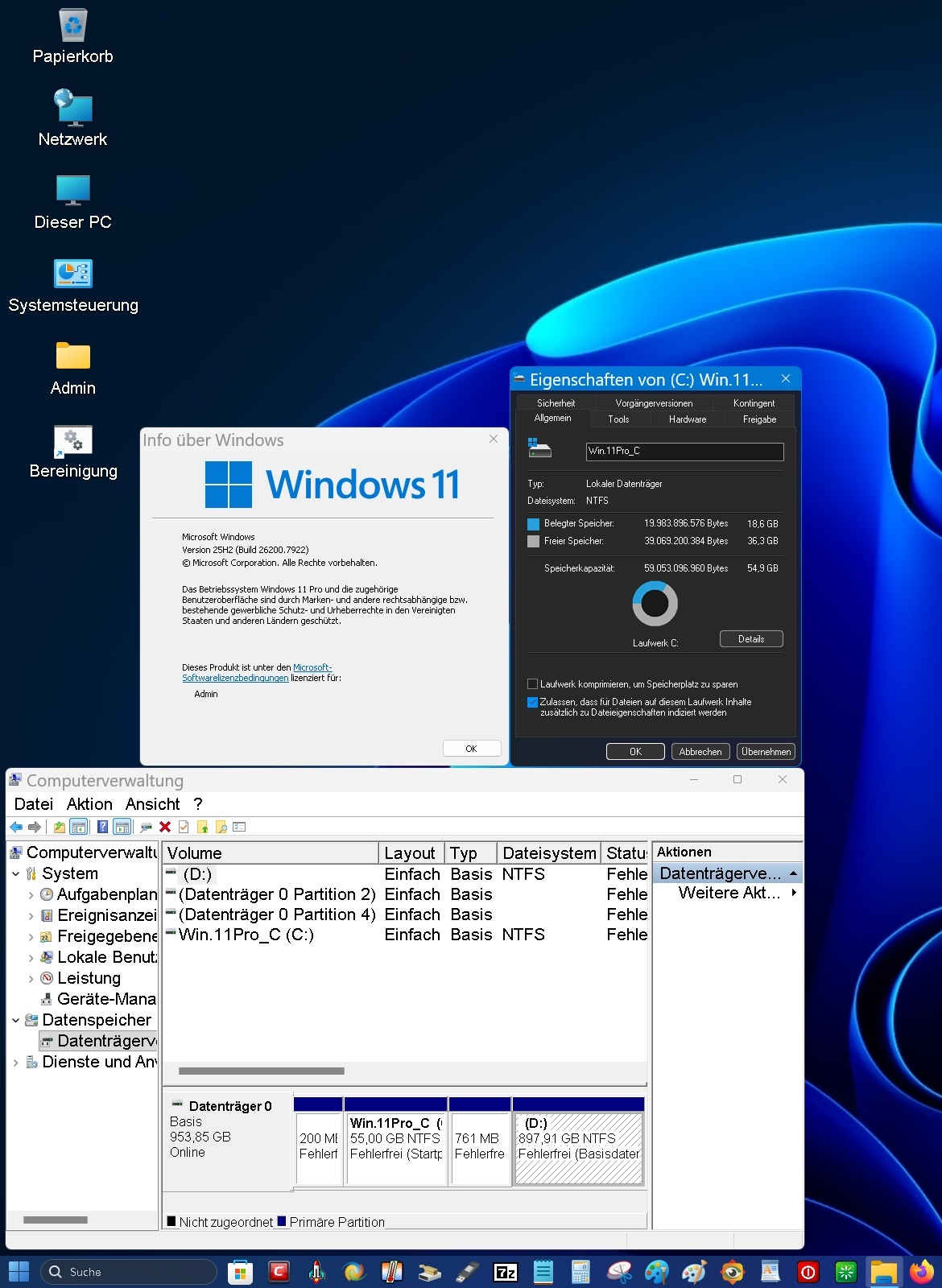
Task: Click the Forward arrow in Computerverwaltung toolbar
Action: (34, 827)
